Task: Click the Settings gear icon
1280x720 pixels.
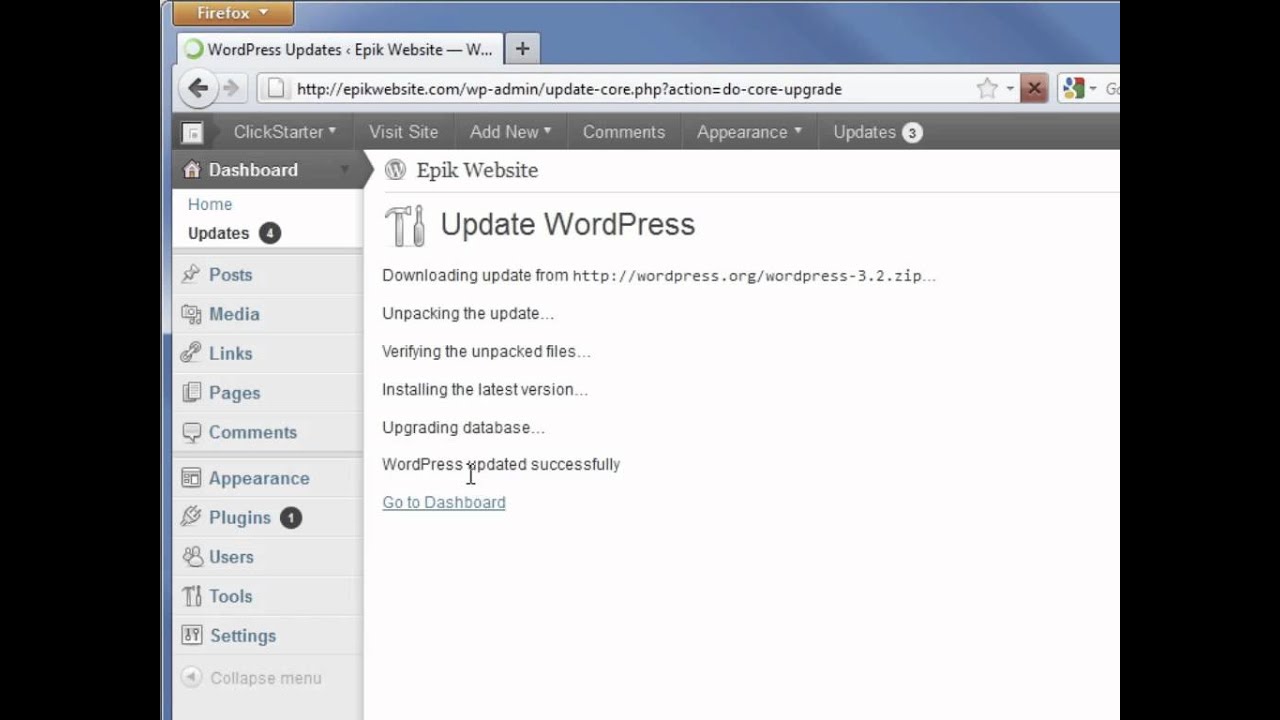Action: (191, 635)
